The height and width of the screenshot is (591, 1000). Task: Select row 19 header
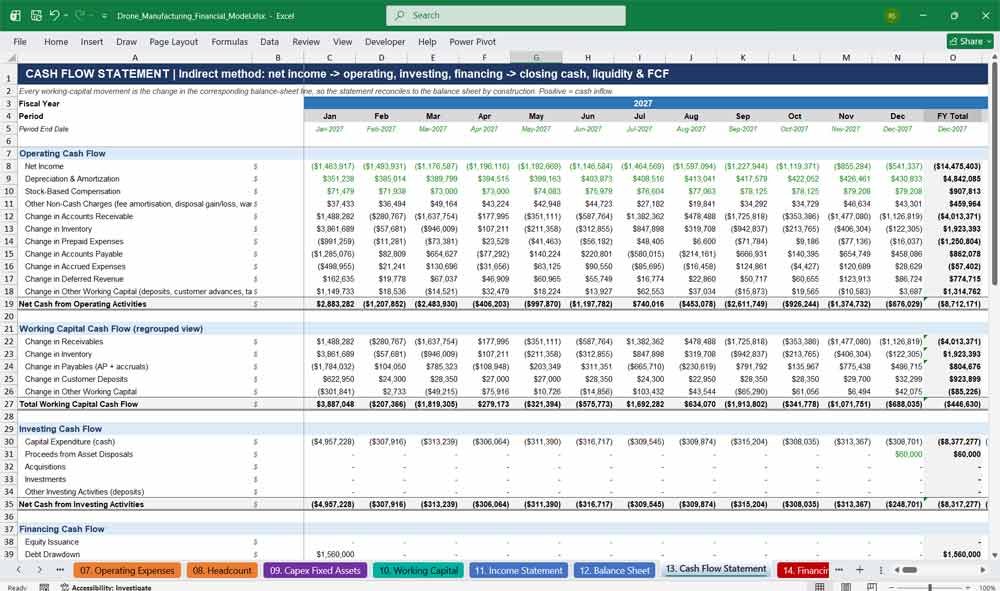(9, 304)
